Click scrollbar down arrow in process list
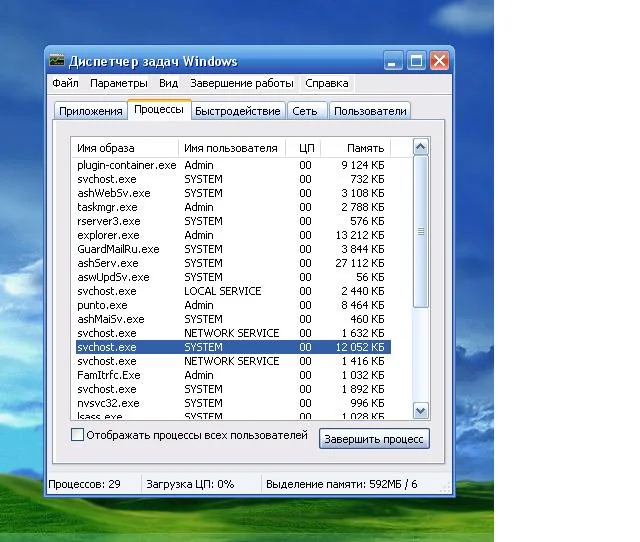Screen dimensions: 640x542 click(x=421, y=410)
